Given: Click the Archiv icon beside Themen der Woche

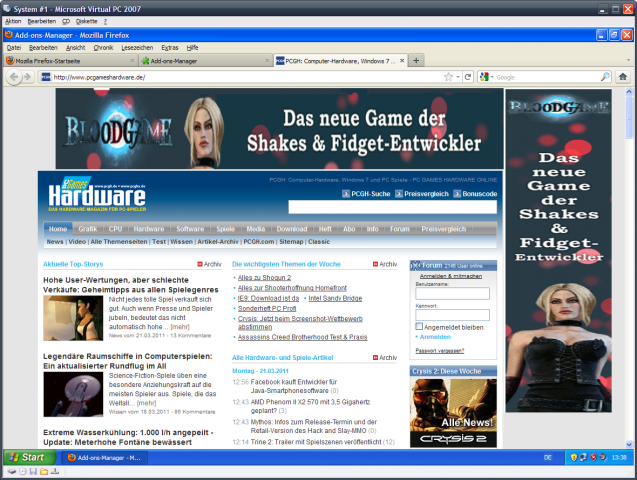Looking at the screenshot, I should click(x=375, y=264).
